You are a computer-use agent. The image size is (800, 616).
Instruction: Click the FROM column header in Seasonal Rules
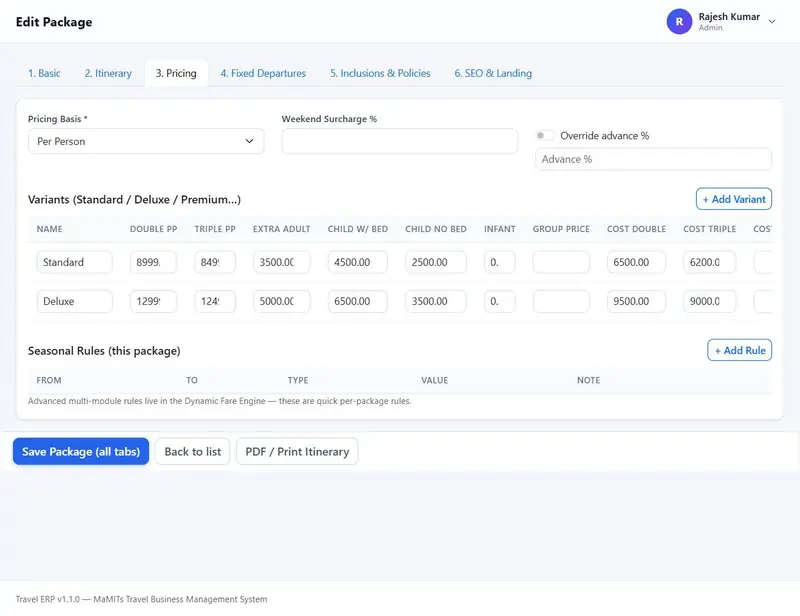click(49, 380)
